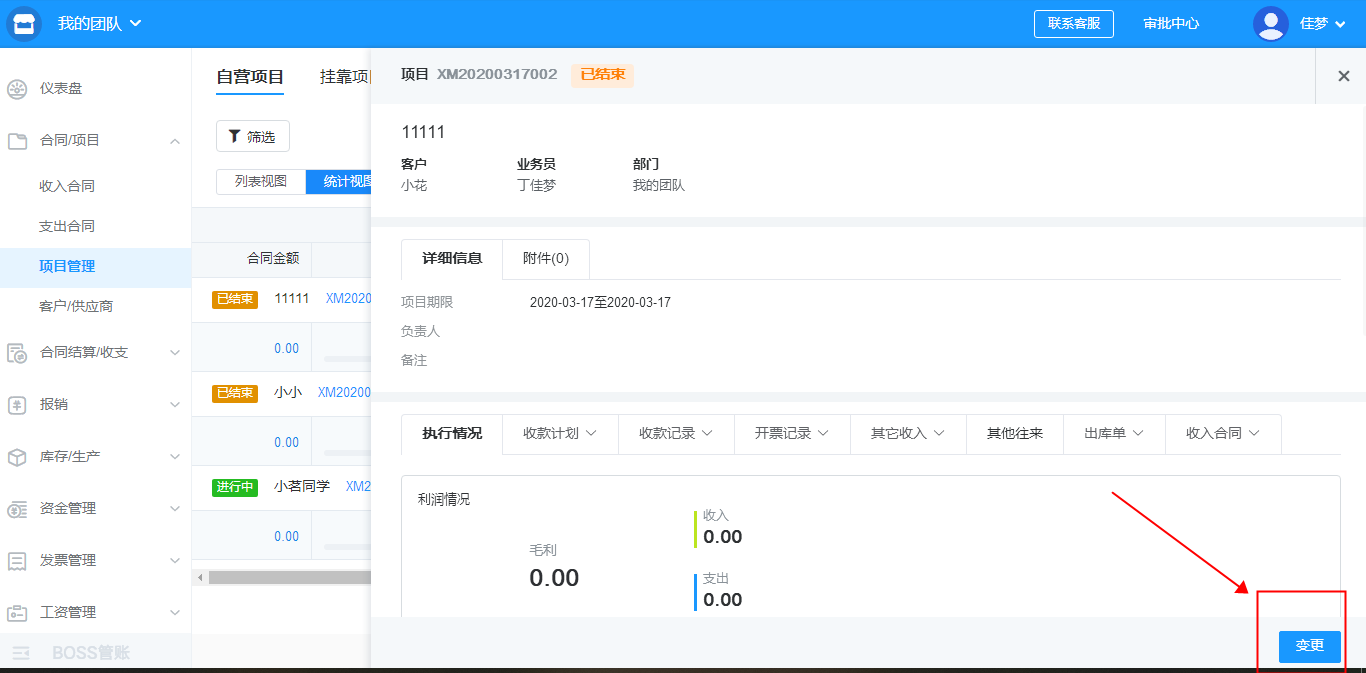Expand the 报销 section chevron
The width and height of the screenshot is (1366, 673).
click(175, 405)
